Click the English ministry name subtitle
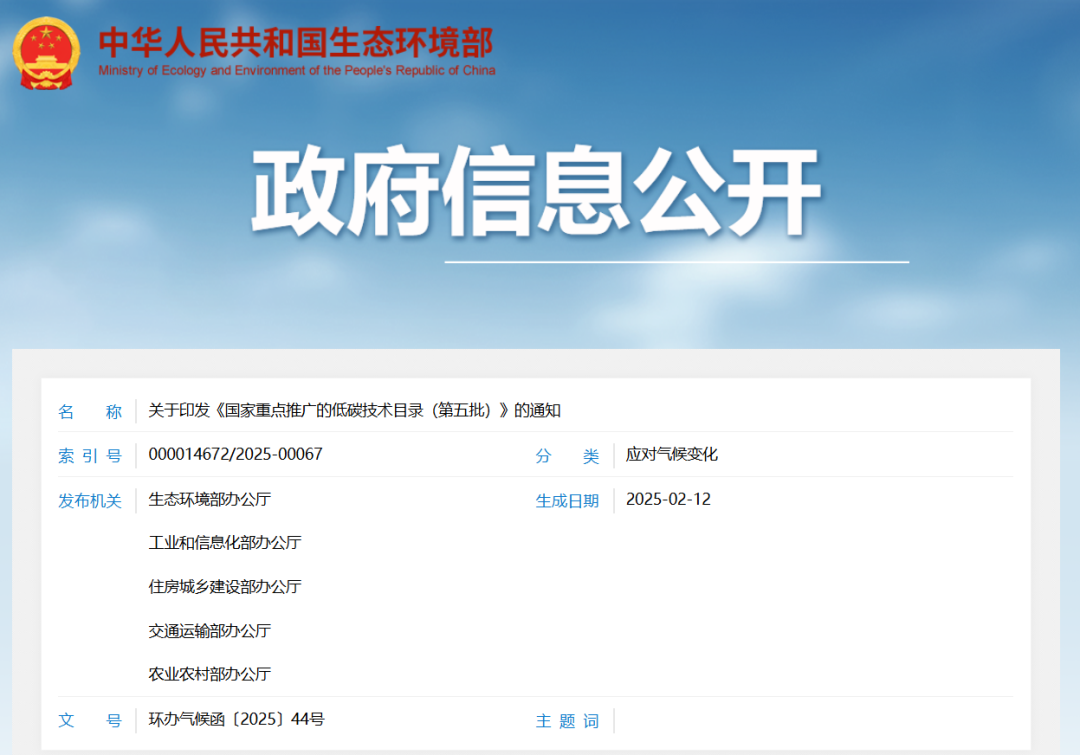 click(x=297, y=70)
